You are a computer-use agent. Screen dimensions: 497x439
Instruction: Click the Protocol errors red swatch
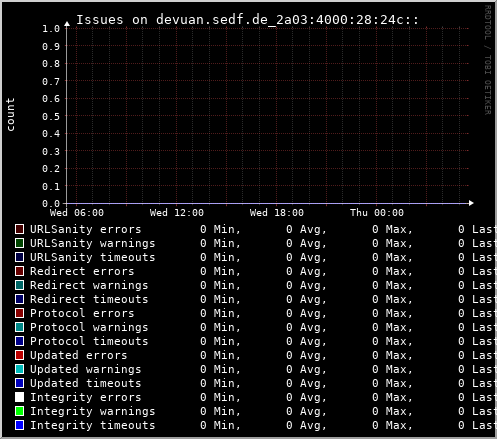20,313
